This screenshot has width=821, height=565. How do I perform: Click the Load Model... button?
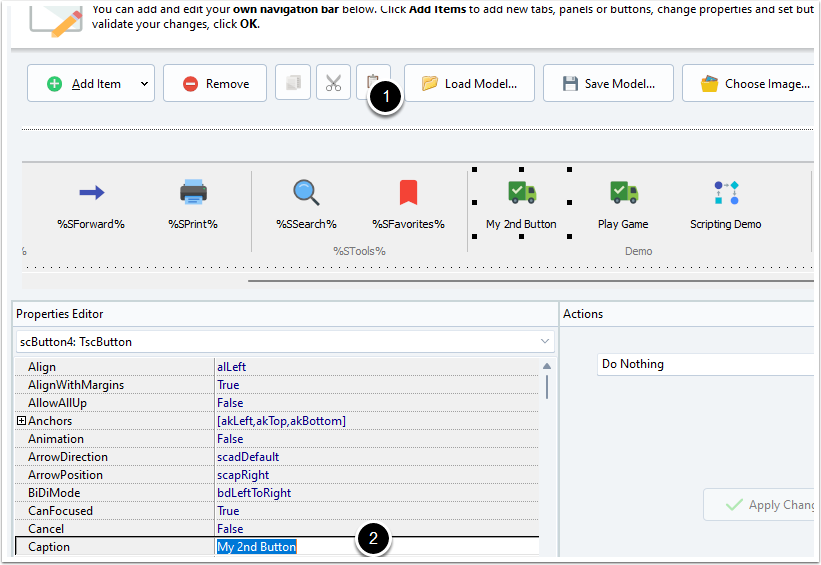click(469, 84)
